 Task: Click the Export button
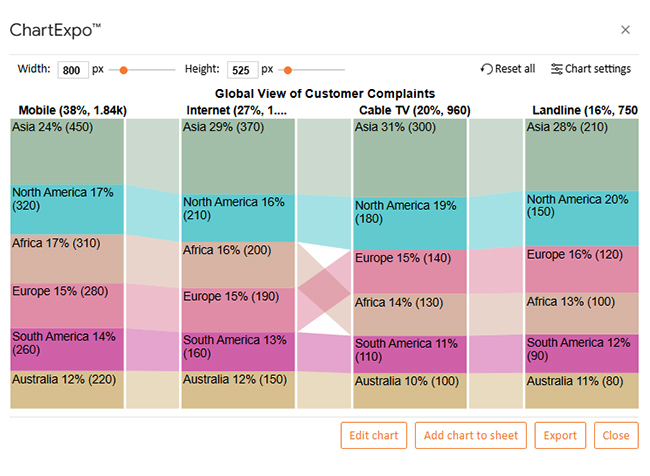(560, 435)
